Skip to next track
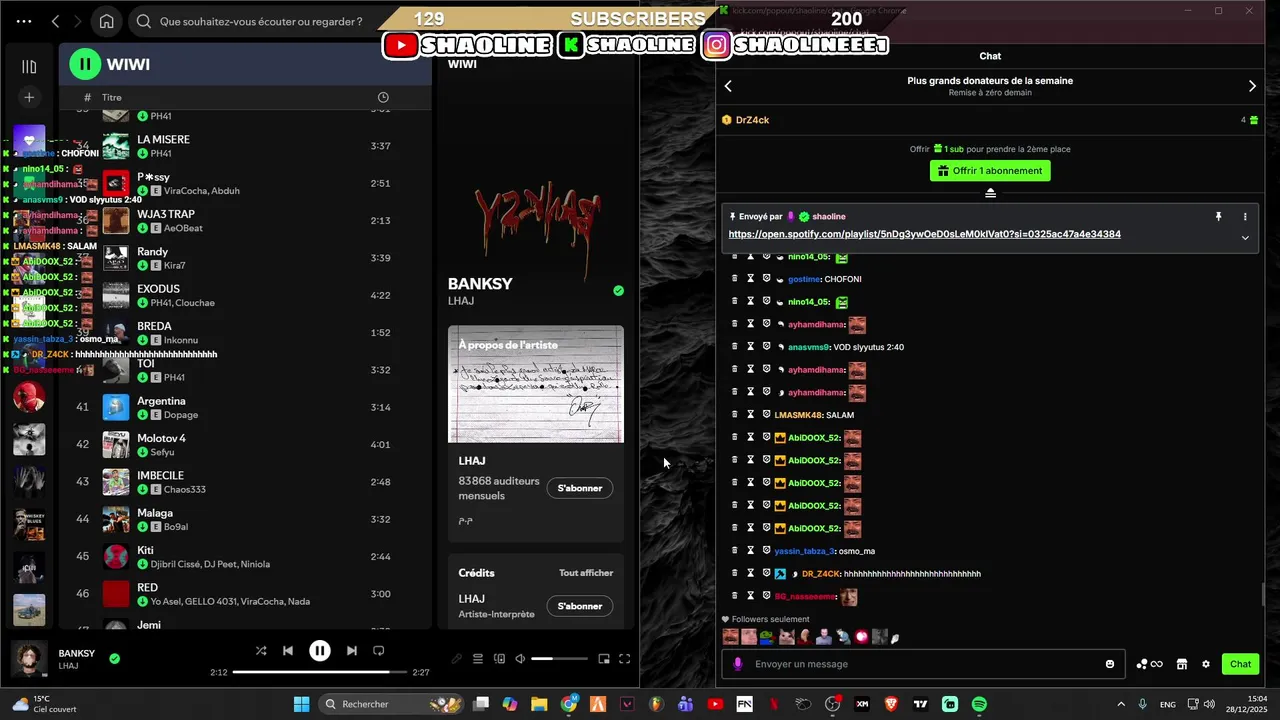 352,651
